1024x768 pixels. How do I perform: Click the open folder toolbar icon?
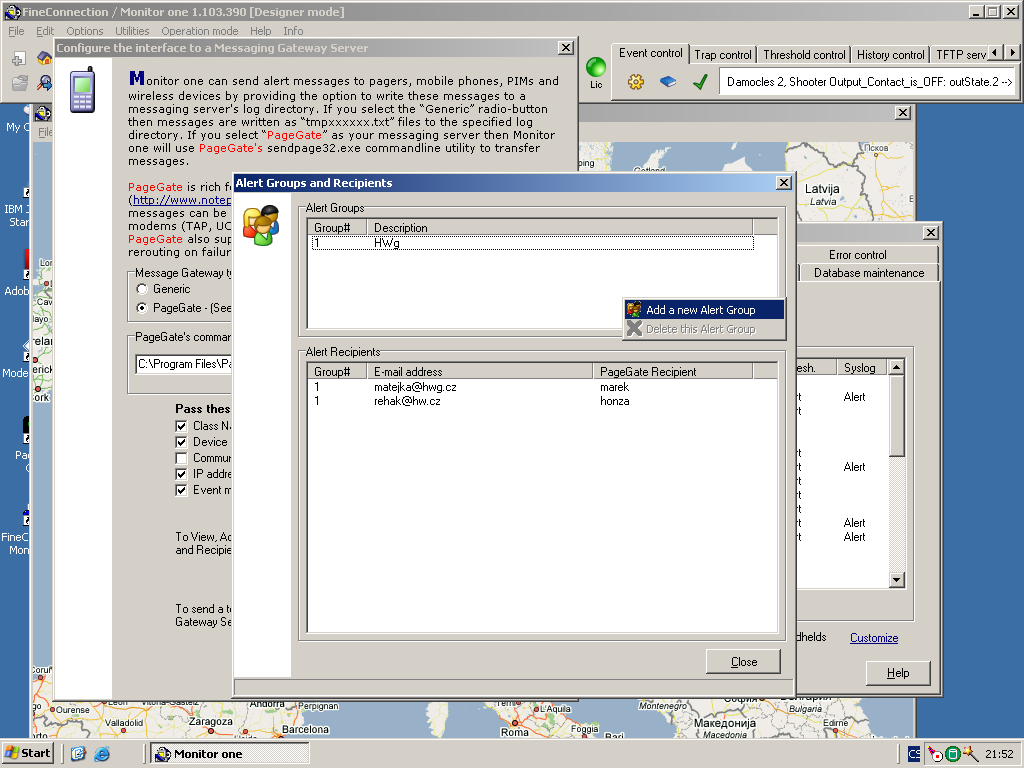(x=20, y=83)
